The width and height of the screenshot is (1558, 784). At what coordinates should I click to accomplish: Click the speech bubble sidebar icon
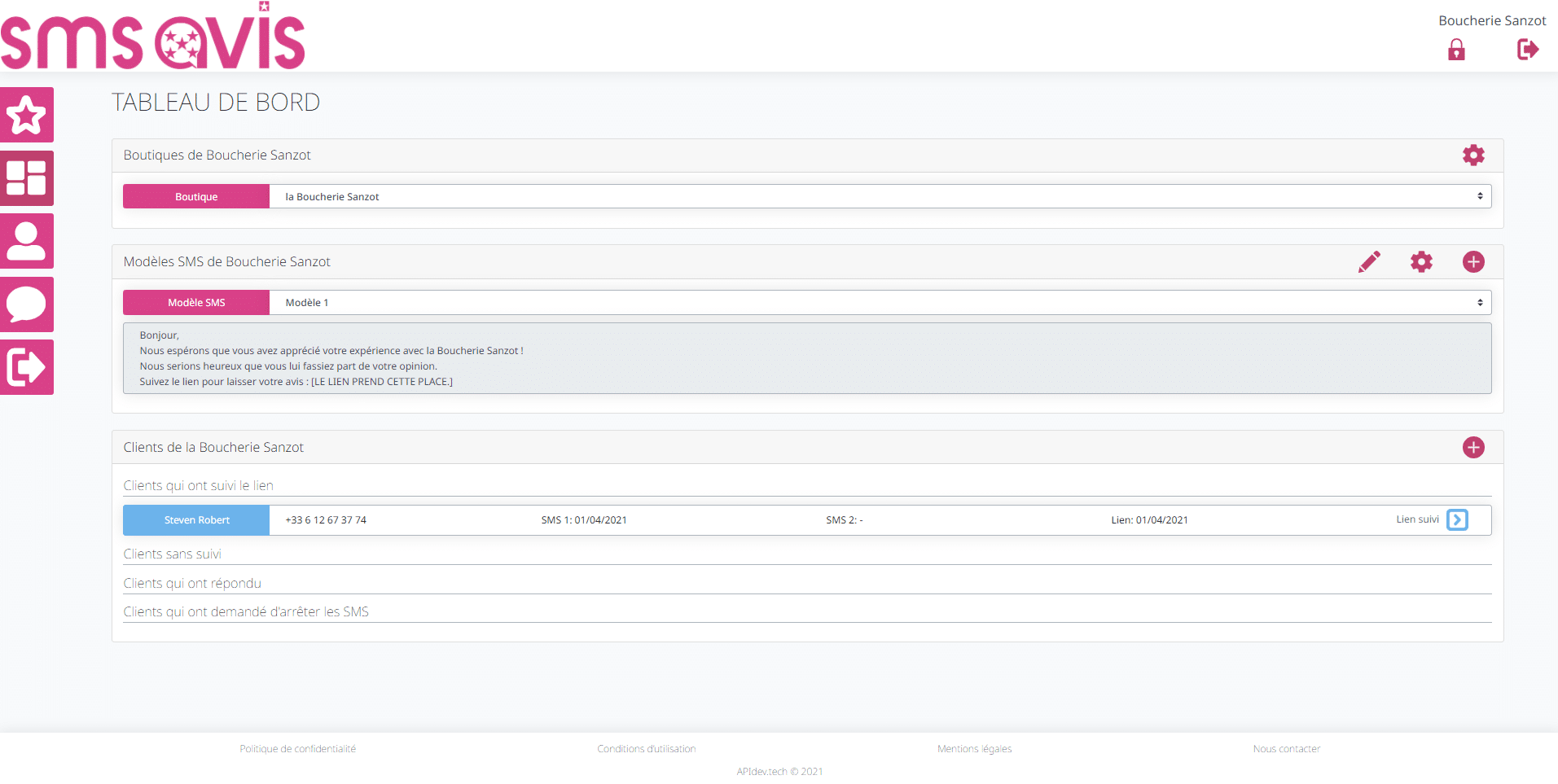click(x=27, y=304)
